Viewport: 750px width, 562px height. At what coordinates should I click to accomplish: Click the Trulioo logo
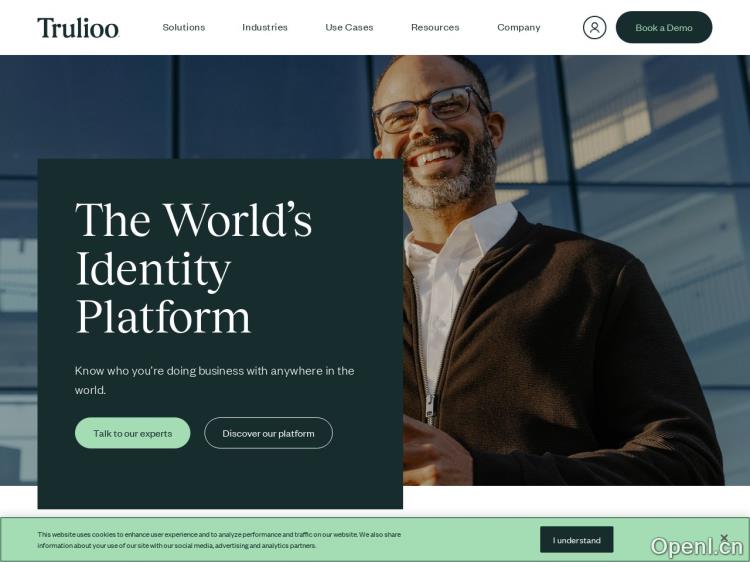click(78, 28)
